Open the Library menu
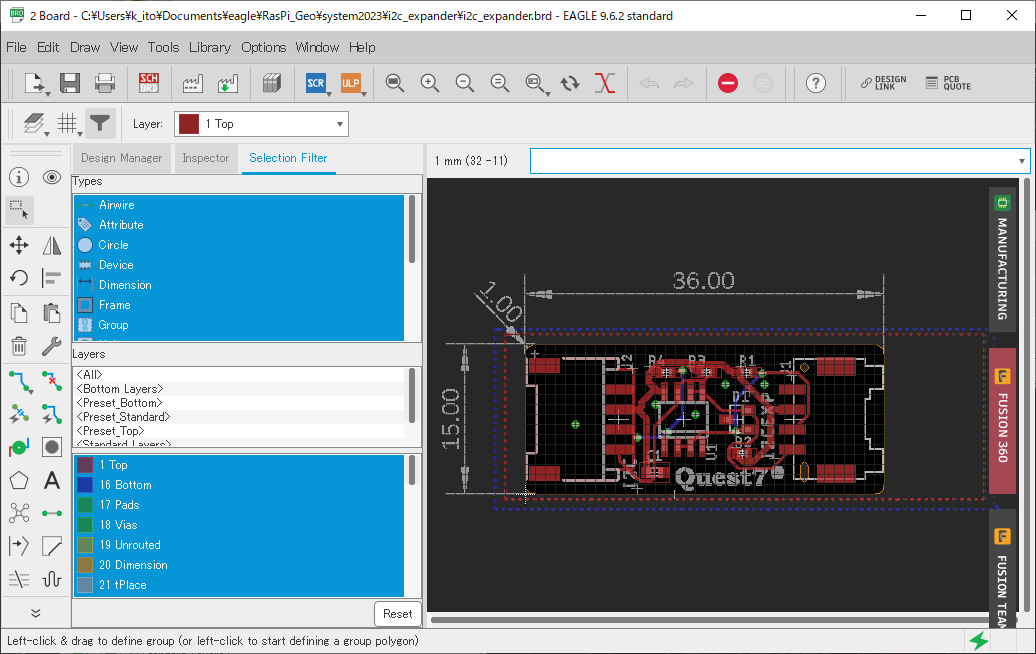The height and width of the screenshot is (654, 1036). coord(210,48)
